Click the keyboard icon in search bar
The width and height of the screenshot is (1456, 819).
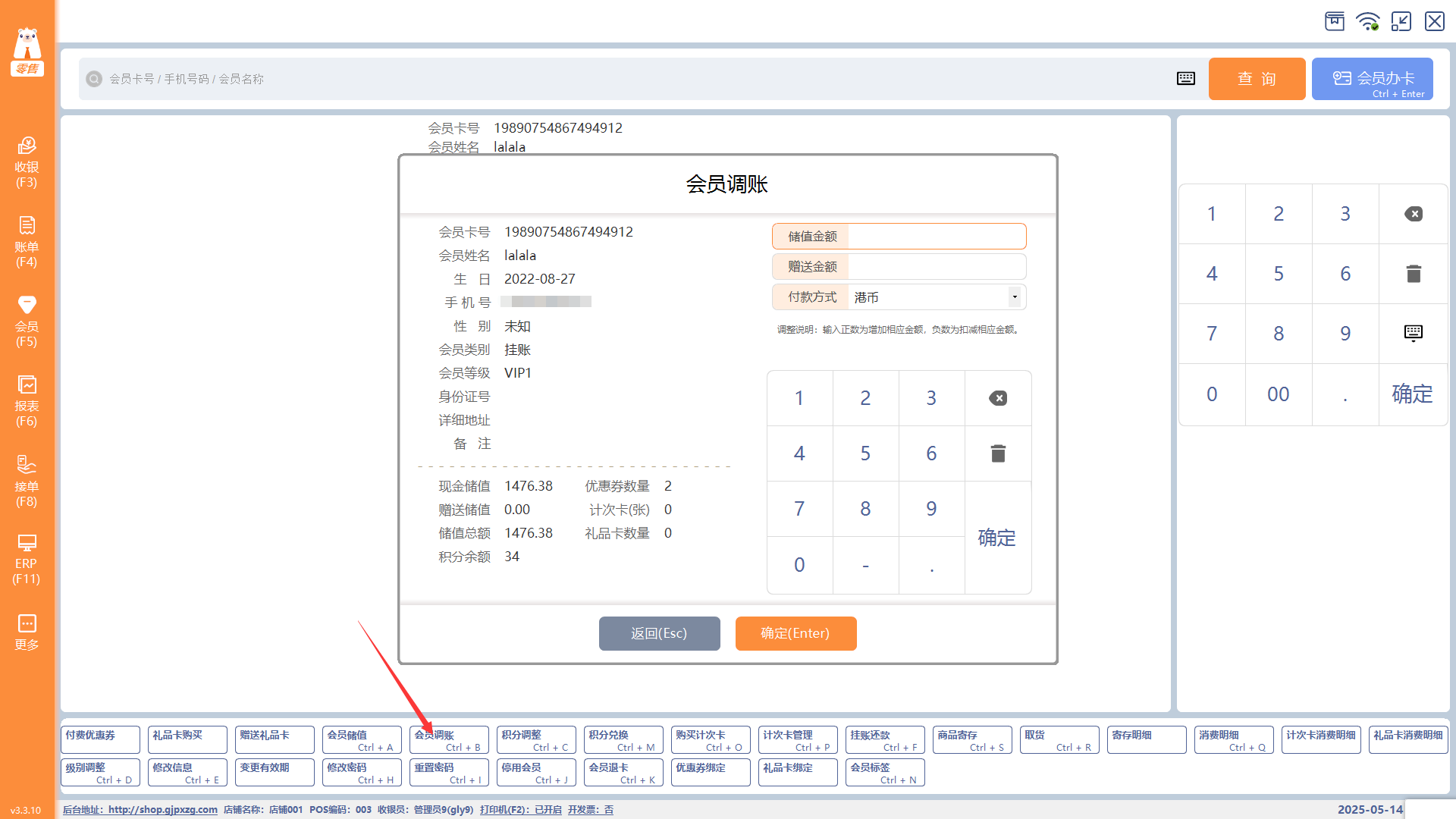[1186, 79]
